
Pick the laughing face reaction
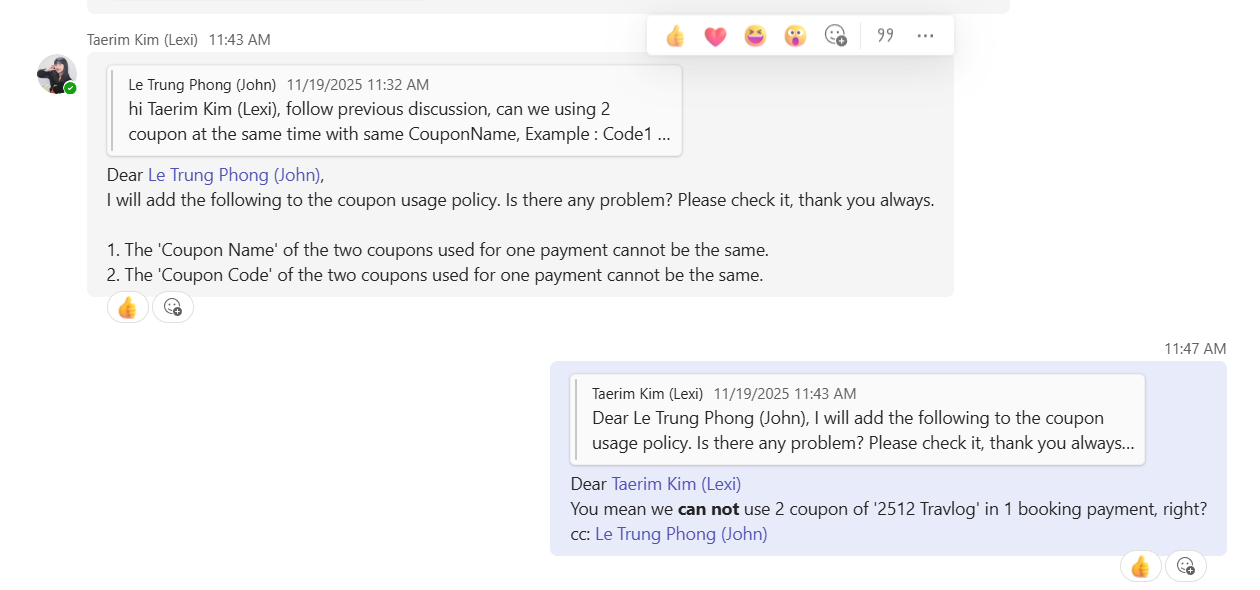(x=755, y=36)
